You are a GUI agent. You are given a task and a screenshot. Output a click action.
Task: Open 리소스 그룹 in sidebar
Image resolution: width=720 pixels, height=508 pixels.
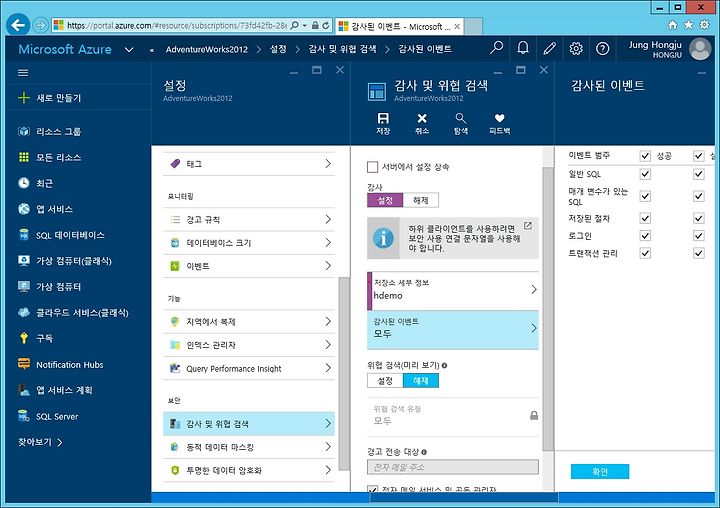coord(58,131)
